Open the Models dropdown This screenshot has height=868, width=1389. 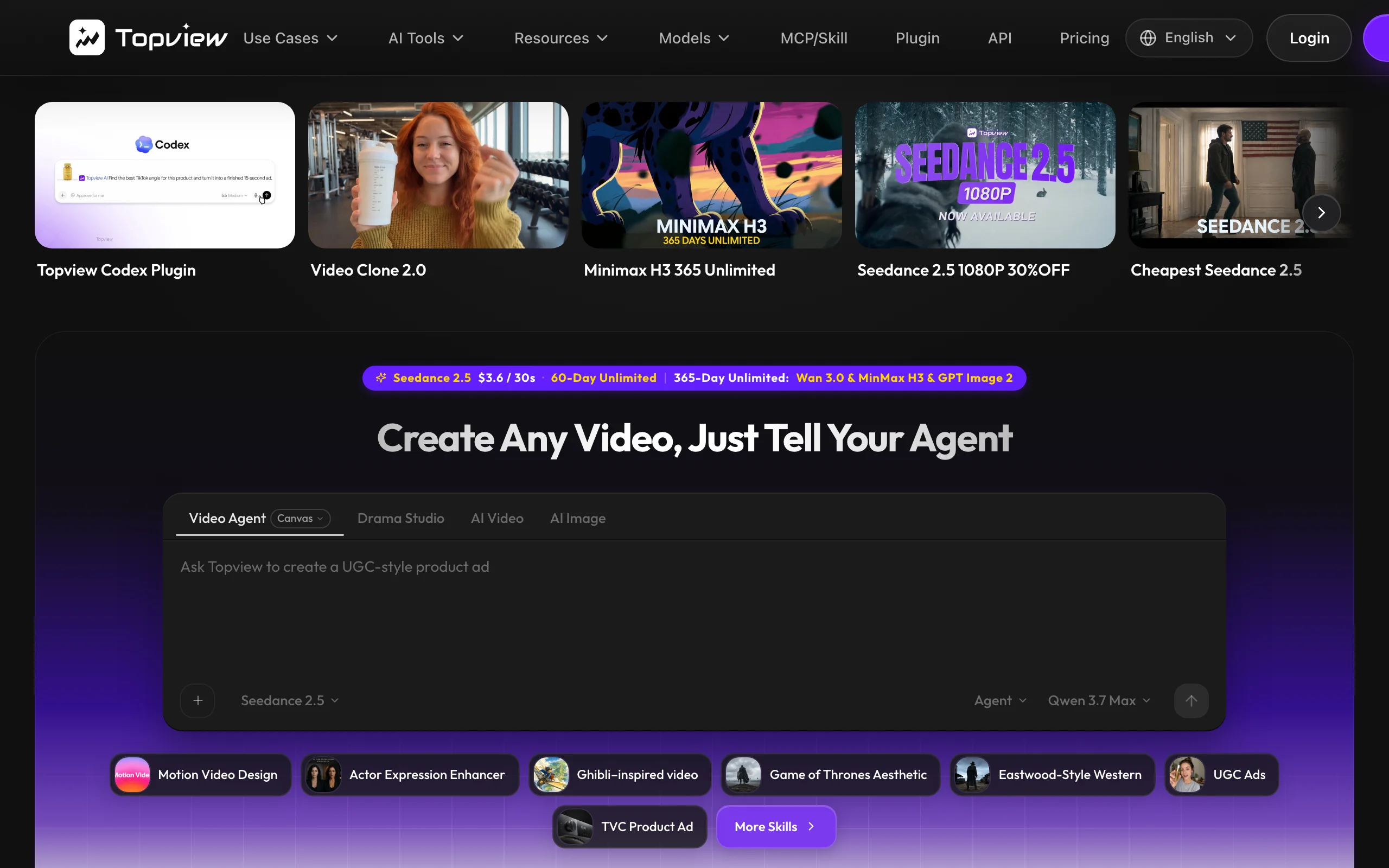click(694, 38)
